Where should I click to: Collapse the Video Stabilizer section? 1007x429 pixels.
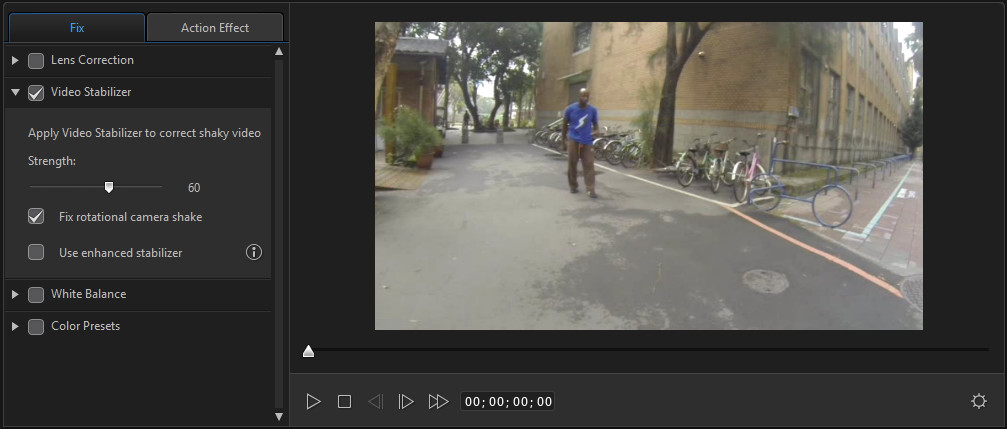click(15, 93)
